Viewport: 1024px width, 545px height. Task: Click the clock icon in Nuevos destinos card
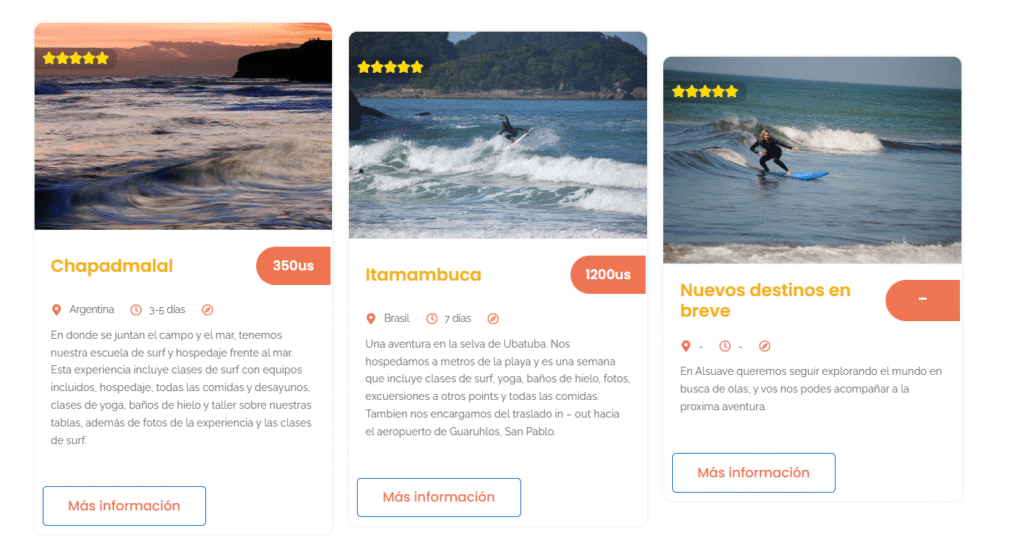[725, 346]
